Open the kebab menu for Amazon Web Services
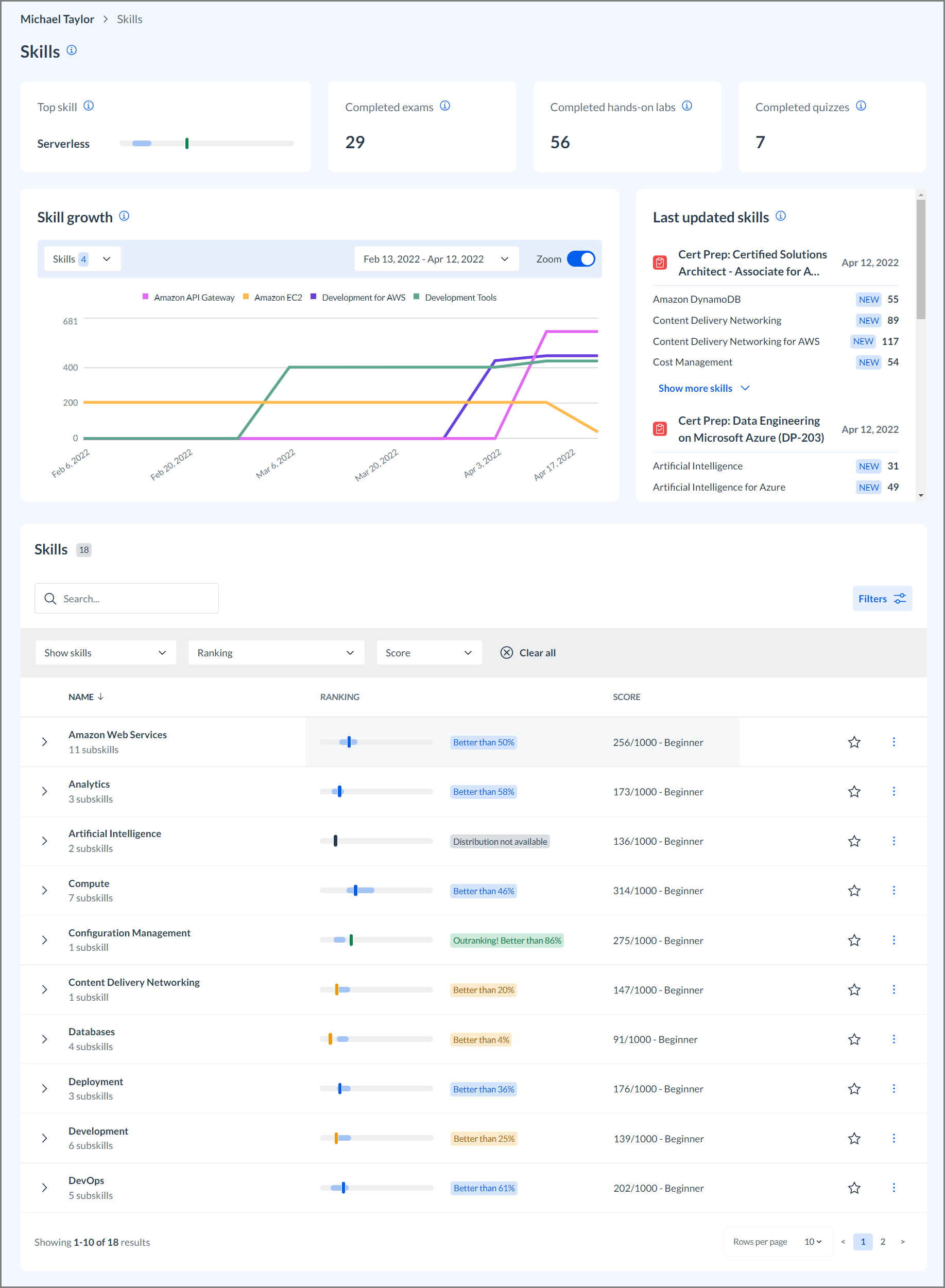The width and height of the screenshot is (945, 1288). pyautogui.click(x=894, y=741)
